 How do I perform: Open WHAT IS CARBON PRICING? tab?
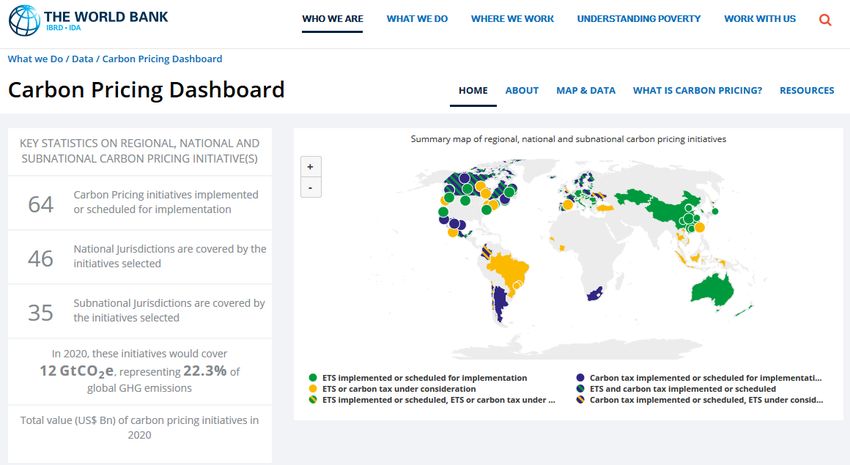coord(698,91)
